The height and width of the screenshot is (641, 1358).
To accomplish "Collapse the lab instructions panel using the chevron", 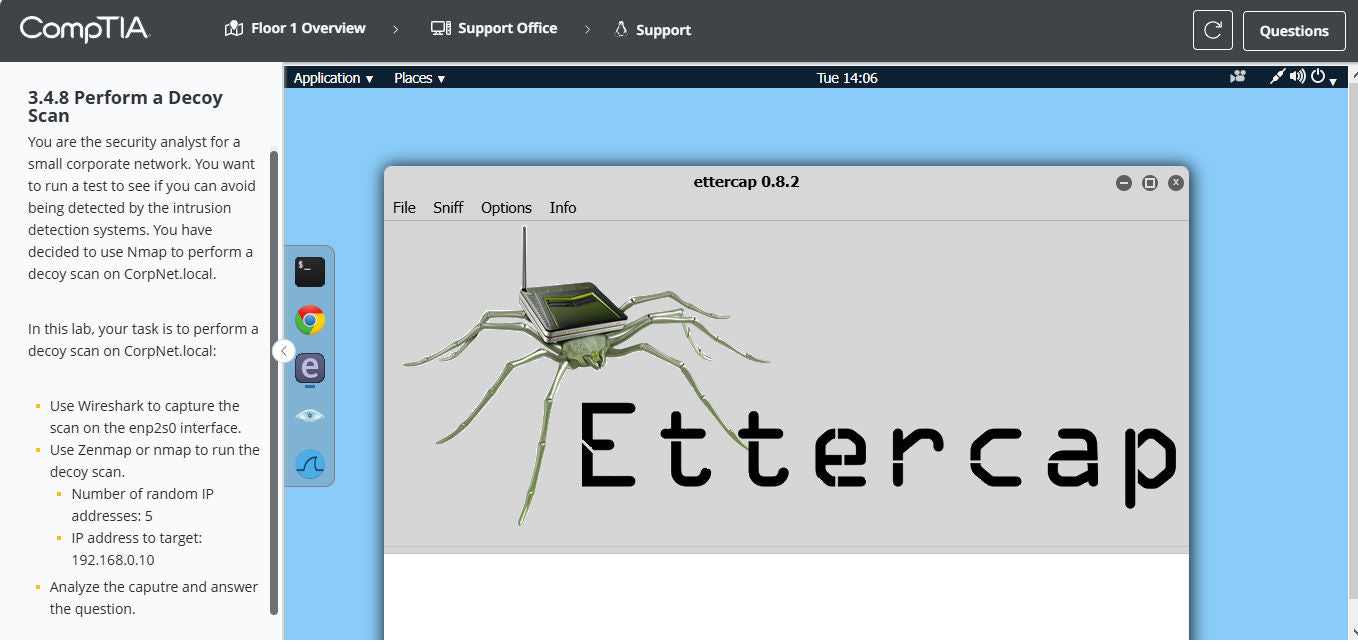I will tap(283, 351).
